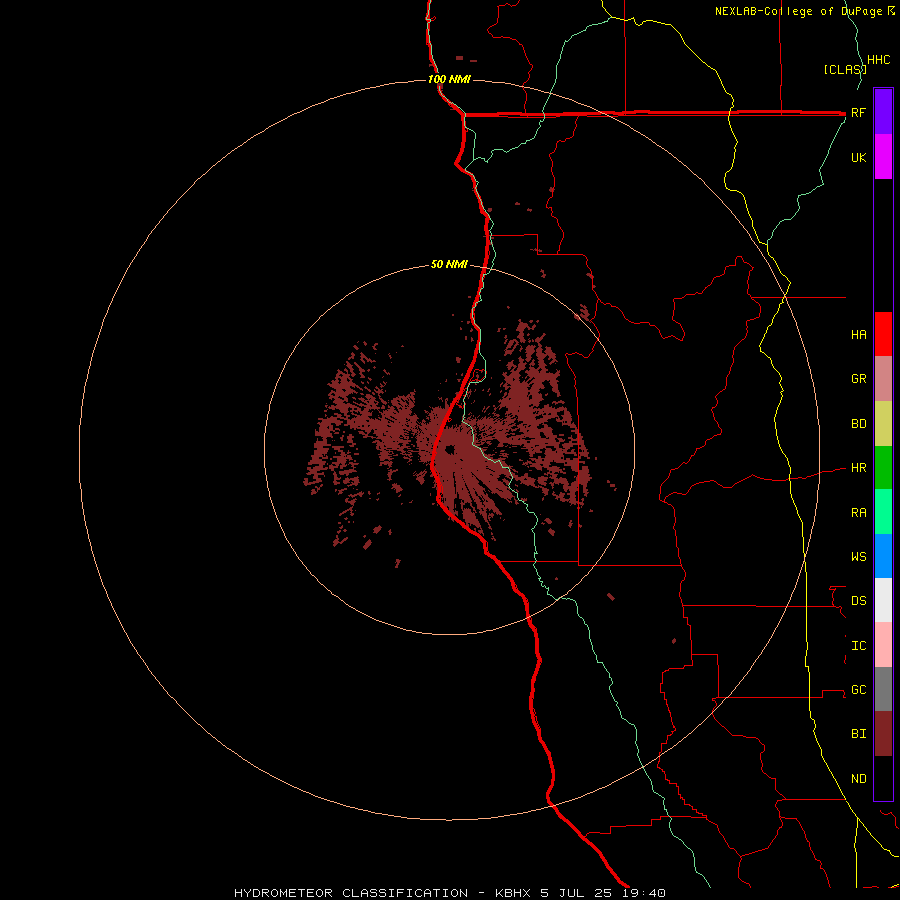Screen dimensions: 900x900
Task: Select the light pink IC swatch
Action: pyautogui.click(x=883, y=645)
